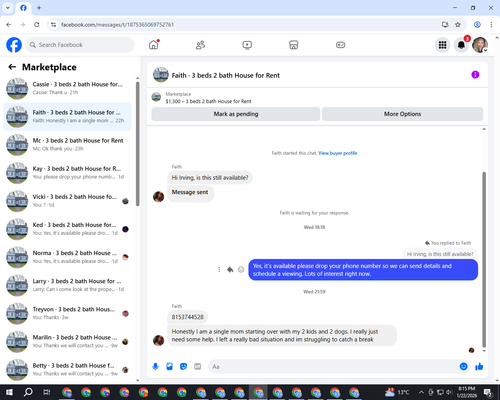
Task: Click the chat header listing thumbnail
Action: [161, 75]
